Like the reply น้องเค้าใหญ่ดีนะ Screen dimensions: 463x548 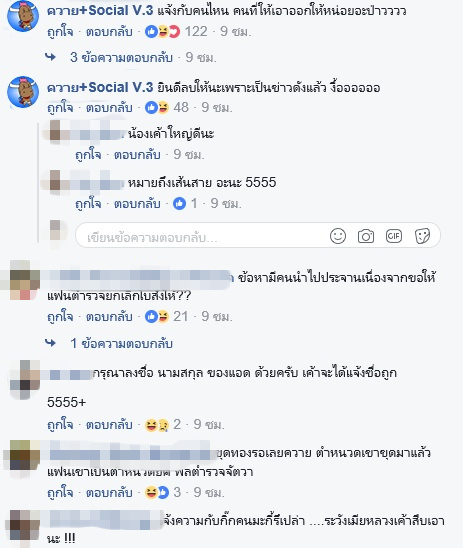88,154
